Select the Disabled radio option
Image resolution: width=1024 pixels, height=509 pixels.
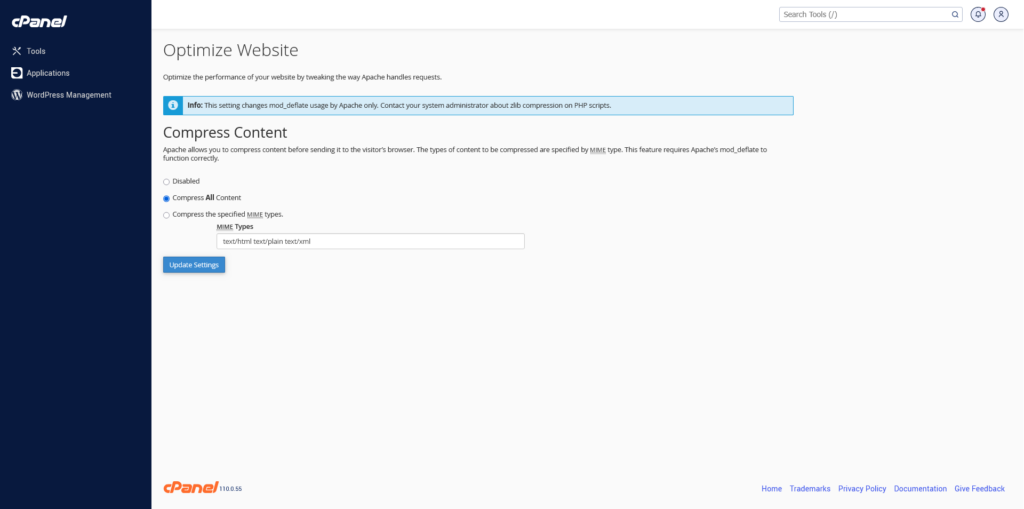tap(166, 182)
